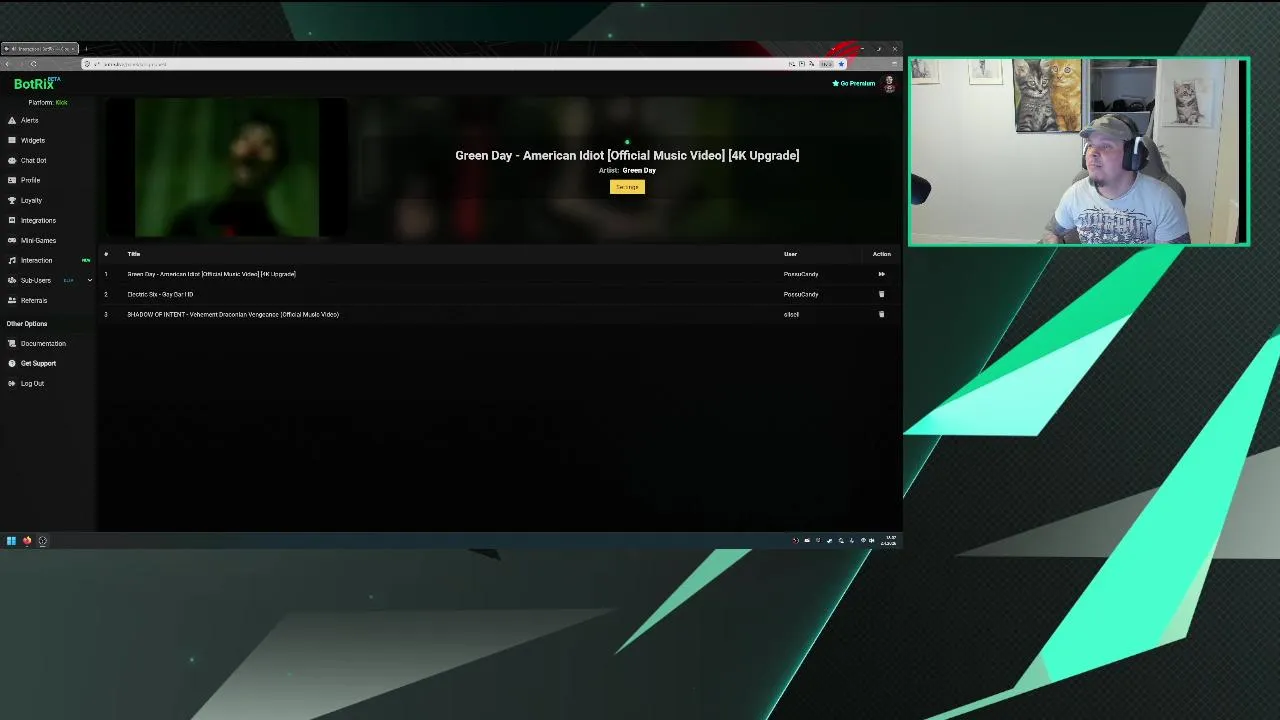The width and height of the screenshot is (1280, 720).
Task: Skip the Green Day song with fast-forward
Action: [881, 274]
